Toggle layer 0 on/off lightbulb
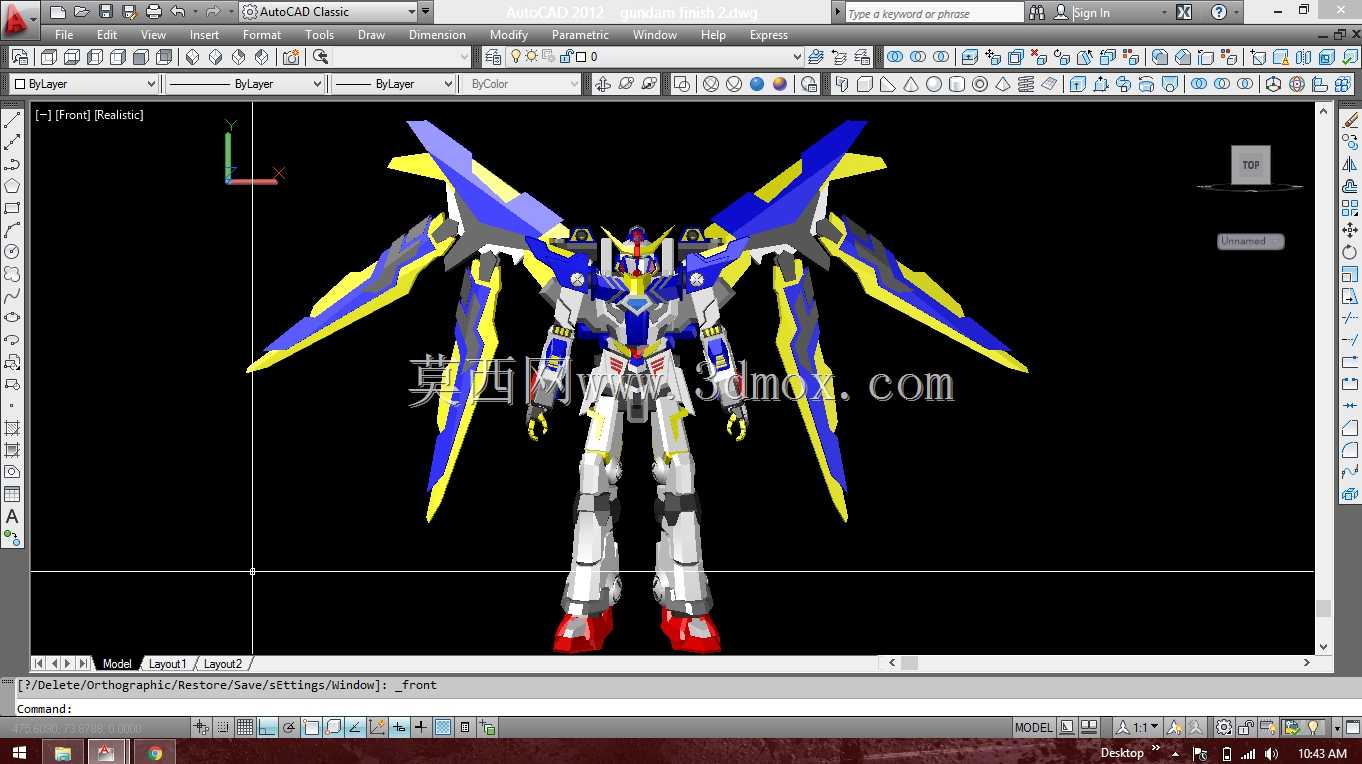 [x=518, y=57]
